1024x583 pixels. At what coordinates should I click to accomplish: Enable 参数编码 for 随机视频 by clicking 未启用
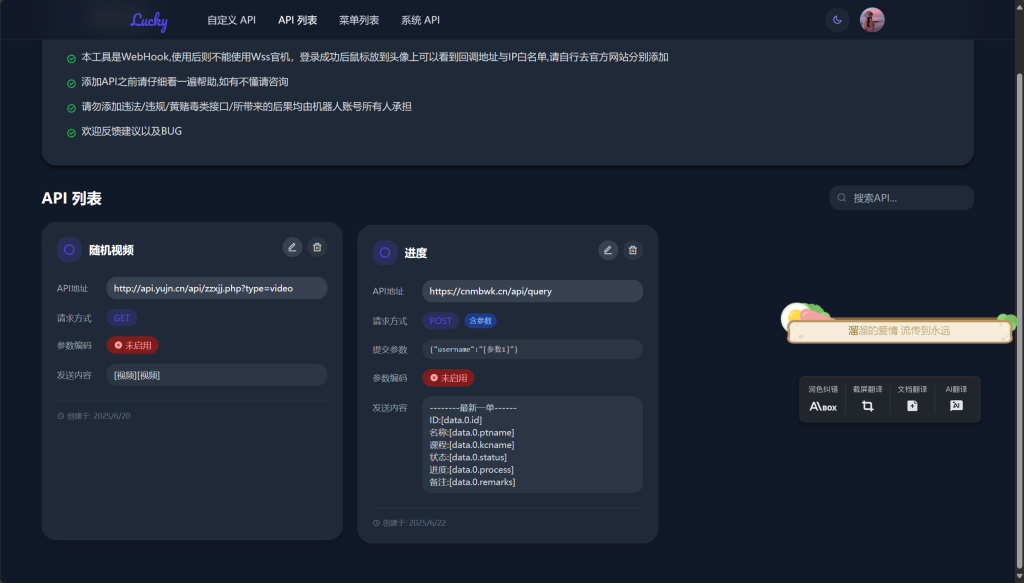coord(132,344)
